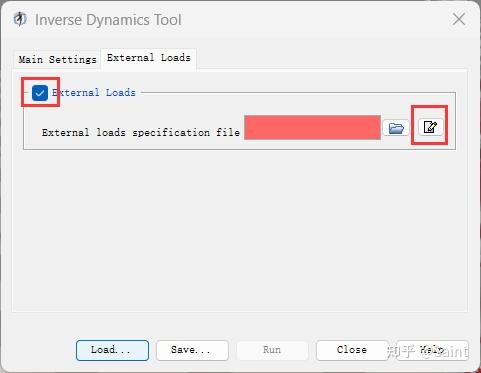
Task: Click the OpenSim icon in title bar
Action: (x=20, y=19)
